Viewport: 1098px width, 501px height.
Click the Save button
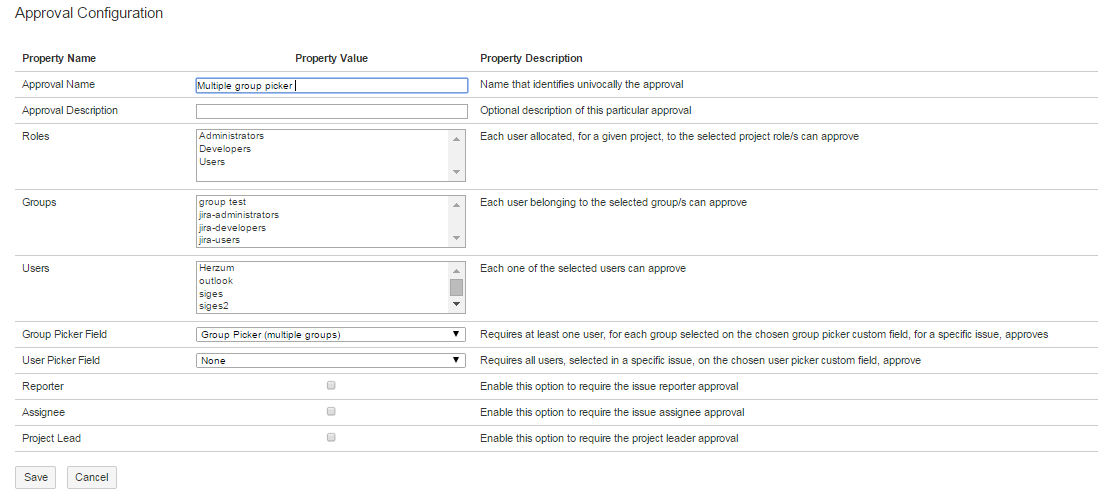point(36,477)
